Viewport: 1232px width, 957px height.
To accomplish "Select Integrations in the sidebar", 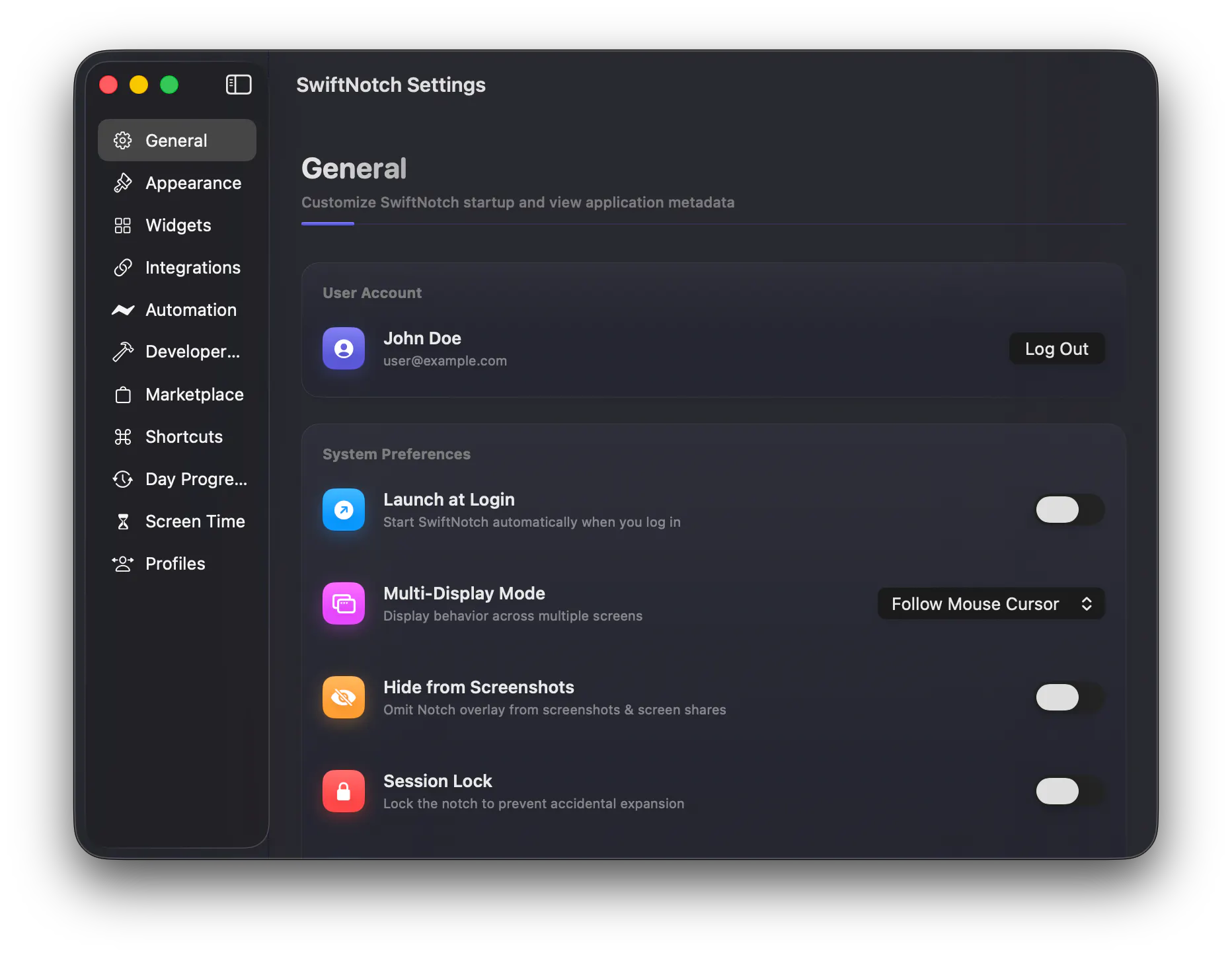I will (x=177, y=268).
